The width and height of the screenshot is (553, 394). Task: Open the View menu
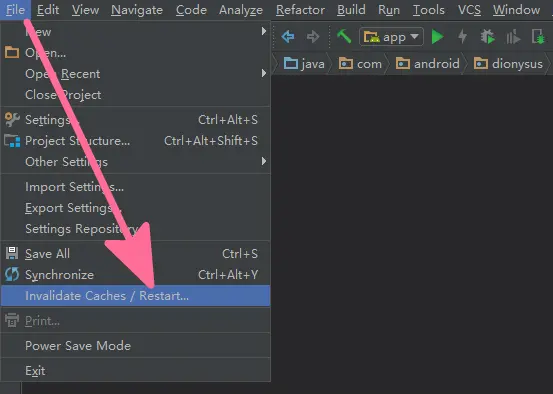(x=85, y=10)
